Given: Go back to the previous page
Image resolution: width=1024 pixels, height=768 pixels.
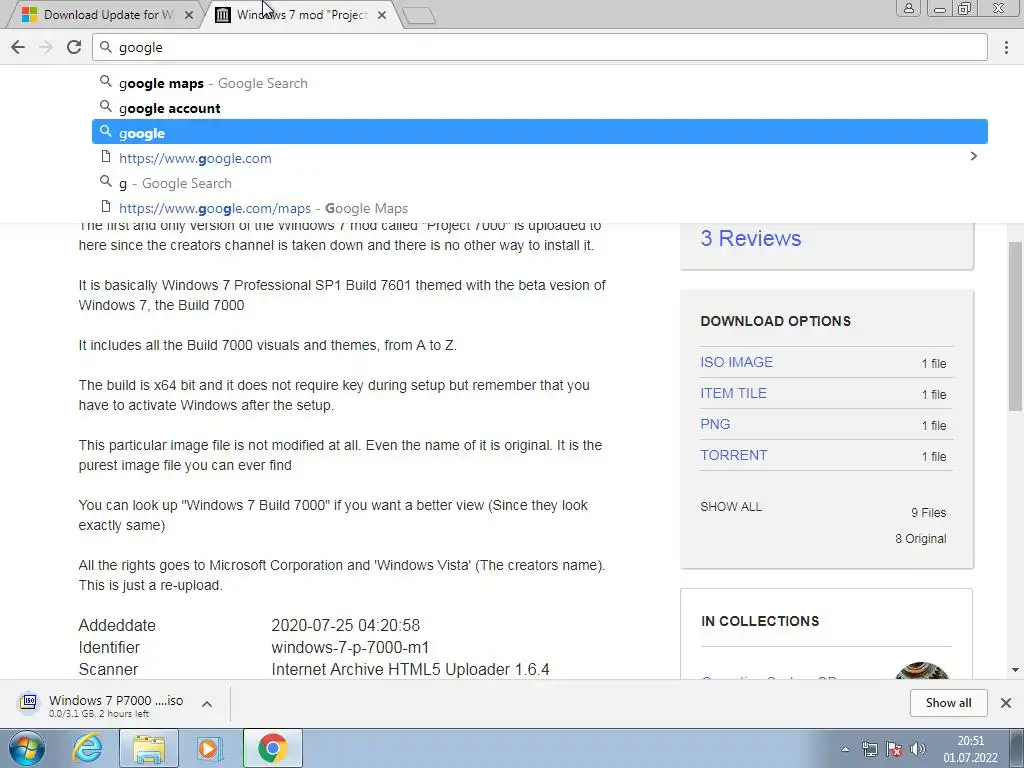Looking at the screenshot, I should pyautogui.click(x=18, y=47).
